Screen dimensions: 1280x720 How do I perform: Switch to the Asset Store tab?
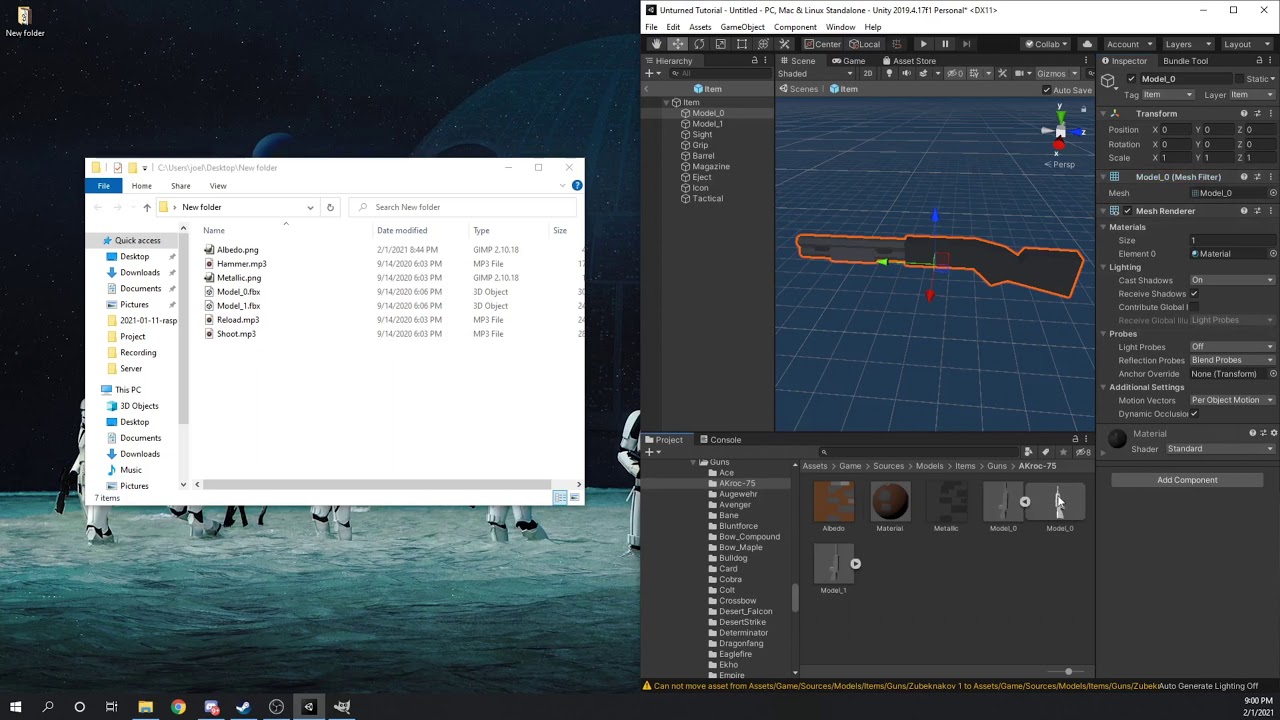coord(908,61)
